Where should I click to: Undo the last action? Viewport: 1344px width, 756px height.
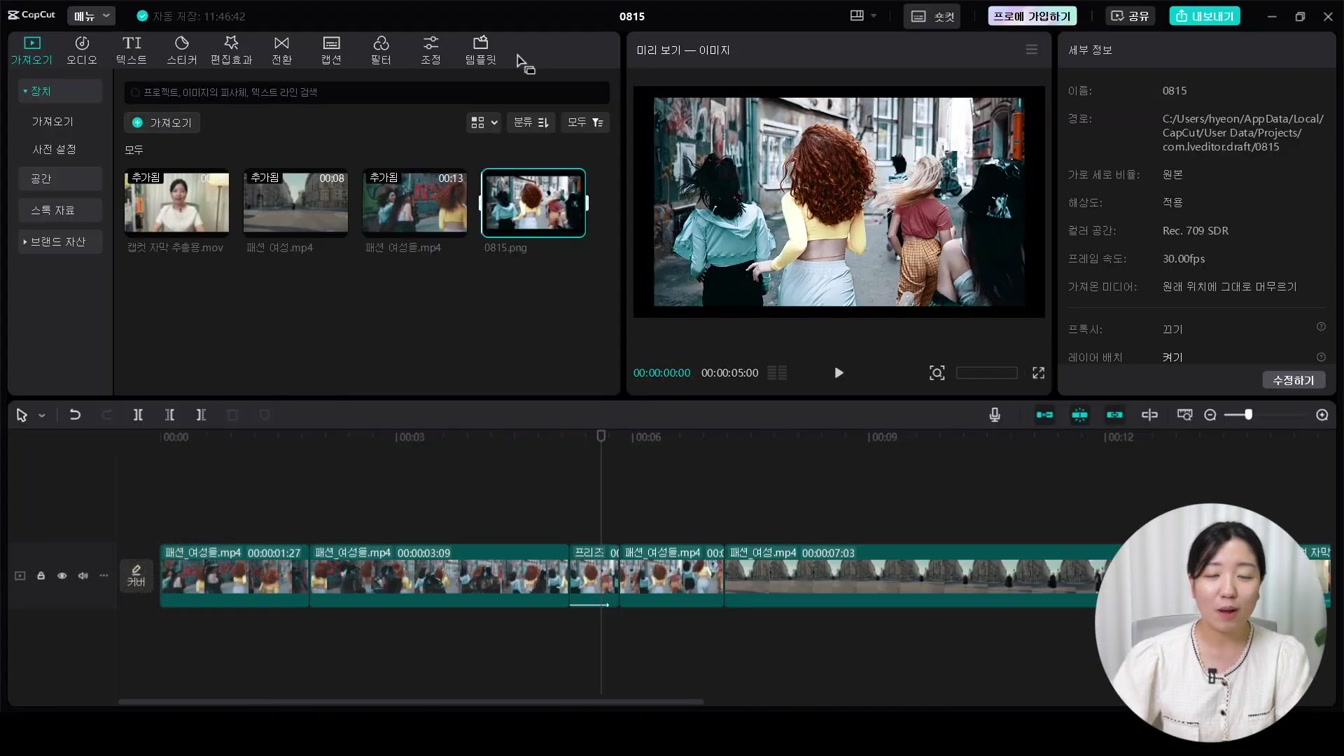75,415
